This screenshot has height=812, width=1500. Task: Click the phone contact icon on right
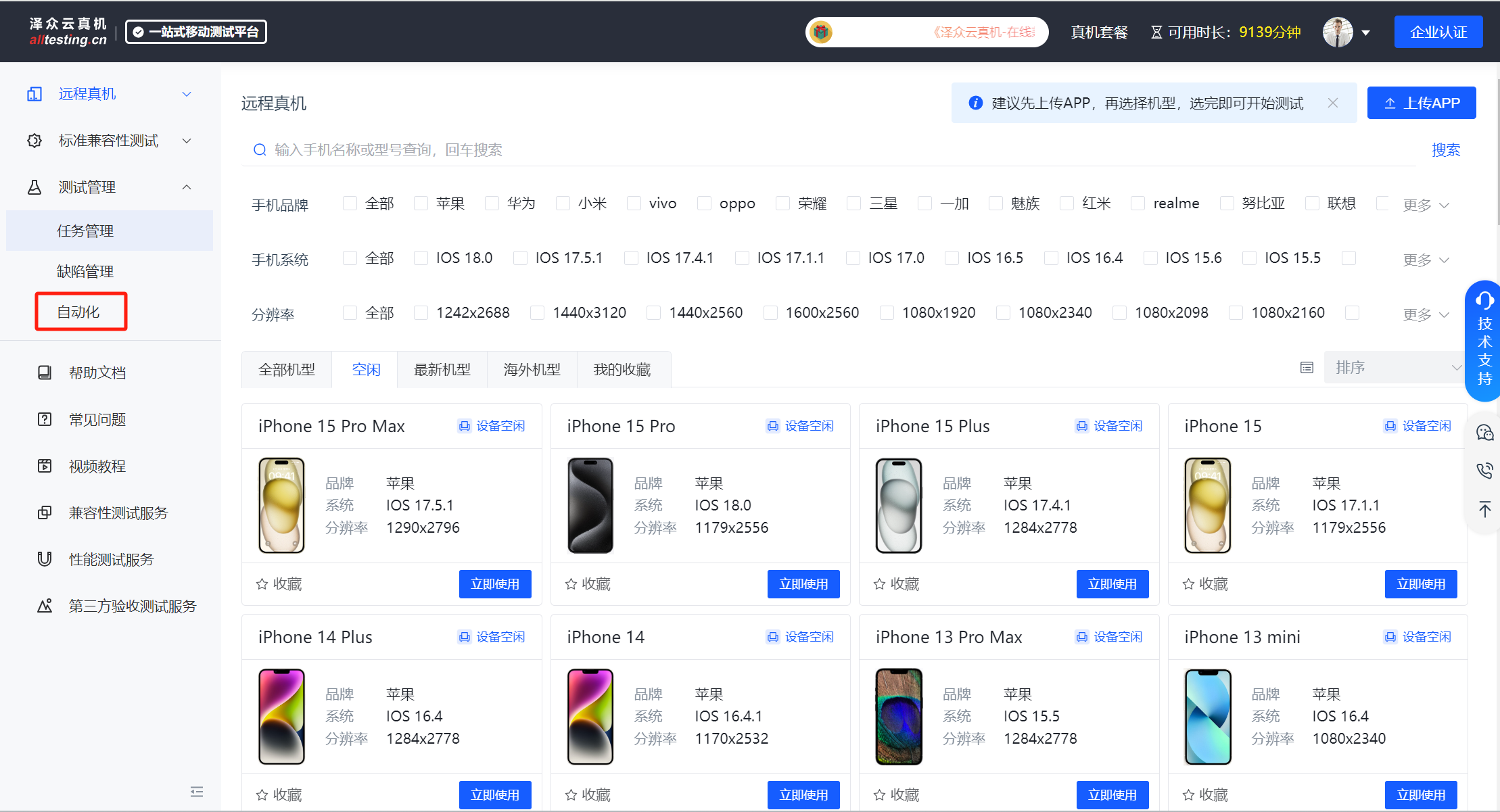coord(1484,471)
